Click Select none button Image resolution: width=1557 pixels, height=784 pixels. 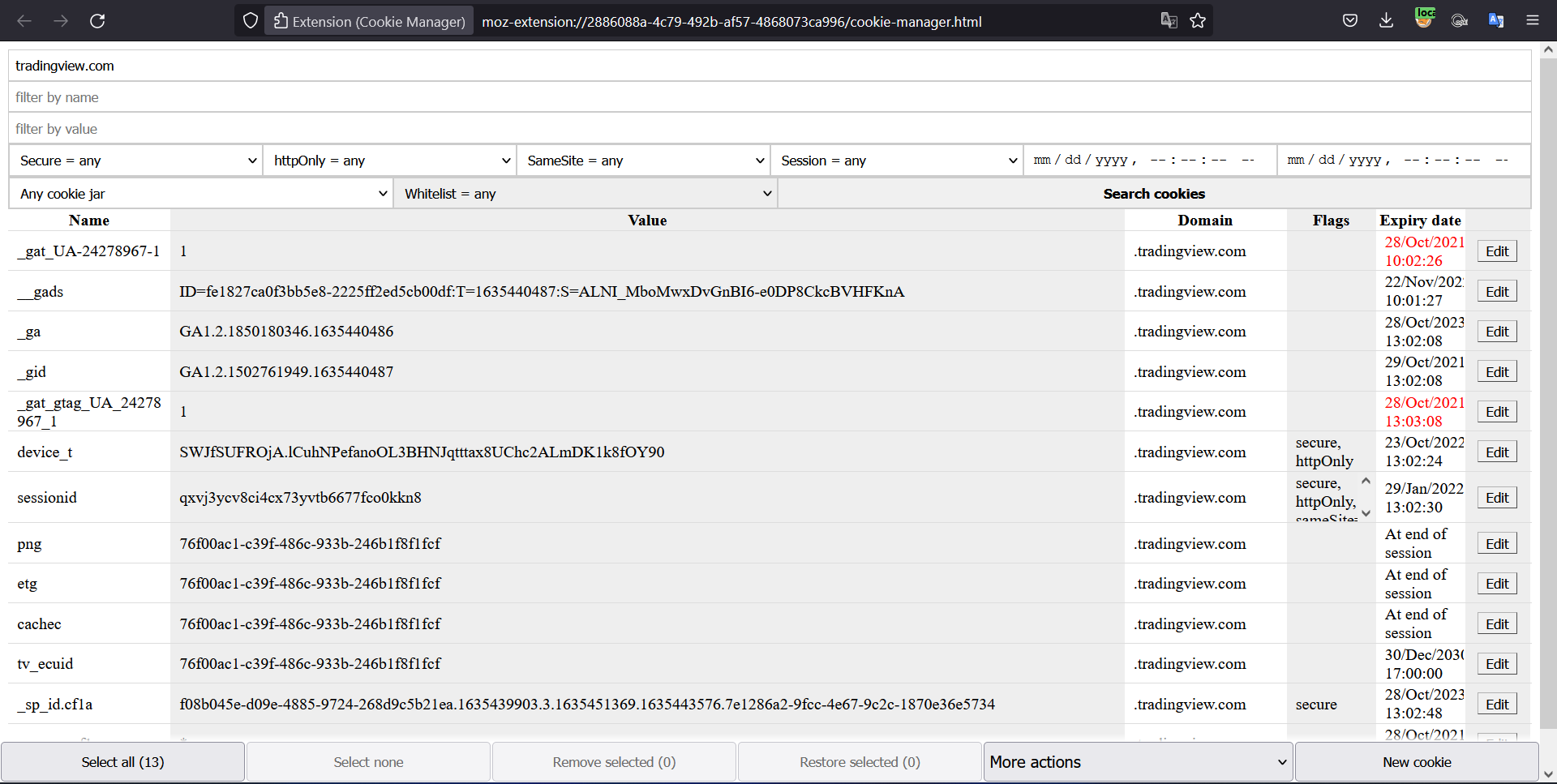368,762
